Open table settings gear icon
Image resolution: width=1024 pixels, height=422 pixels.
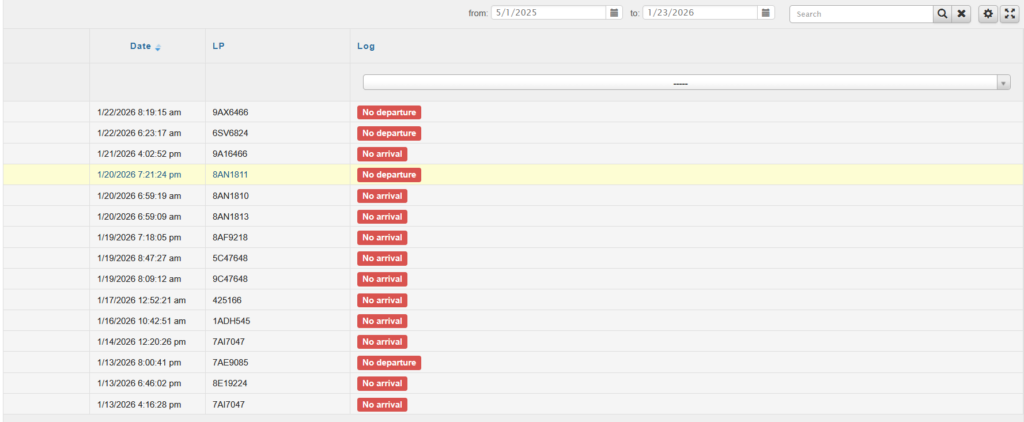pyautogui.click(x=988, y=14)
